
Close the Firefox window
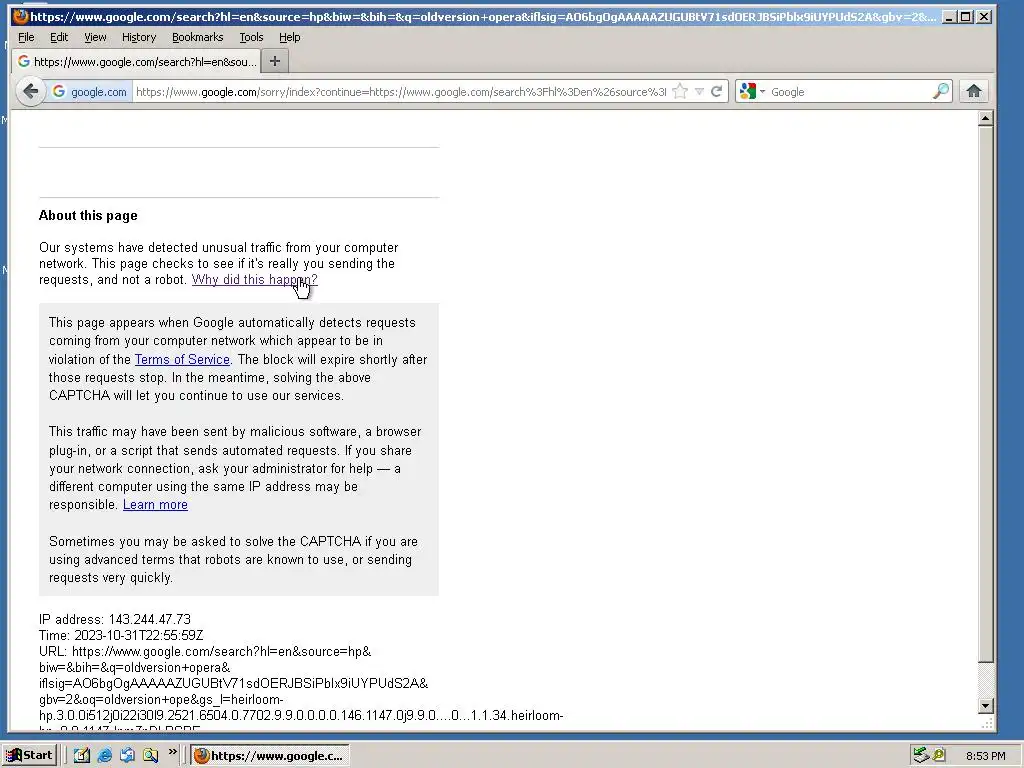984,16
